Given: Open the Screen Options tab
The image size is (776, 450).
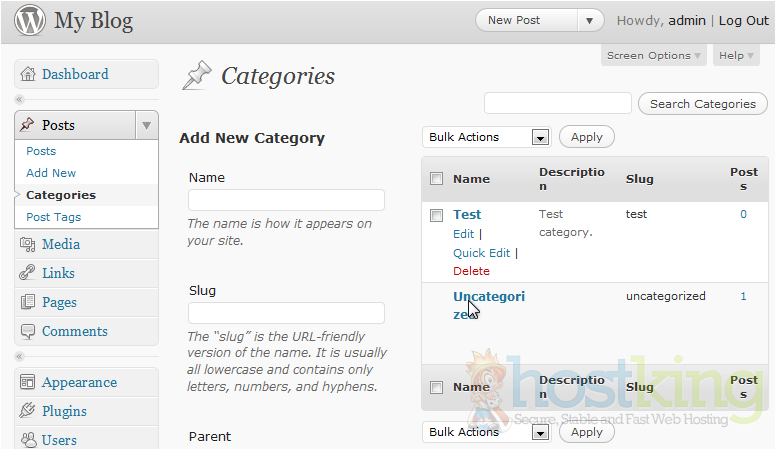Looking at the screenshot, I should coord(654,56).
